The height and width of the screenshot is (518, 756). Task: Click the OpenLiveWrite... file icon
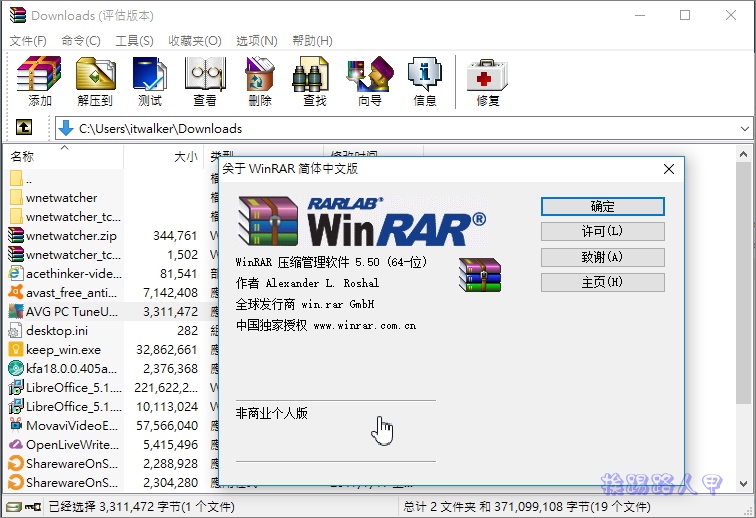coord(16,444)
